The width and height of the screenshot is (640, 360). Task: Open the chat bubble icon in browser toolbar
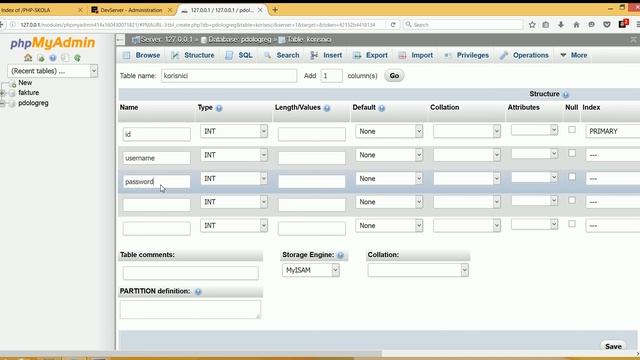pos(591,25)
